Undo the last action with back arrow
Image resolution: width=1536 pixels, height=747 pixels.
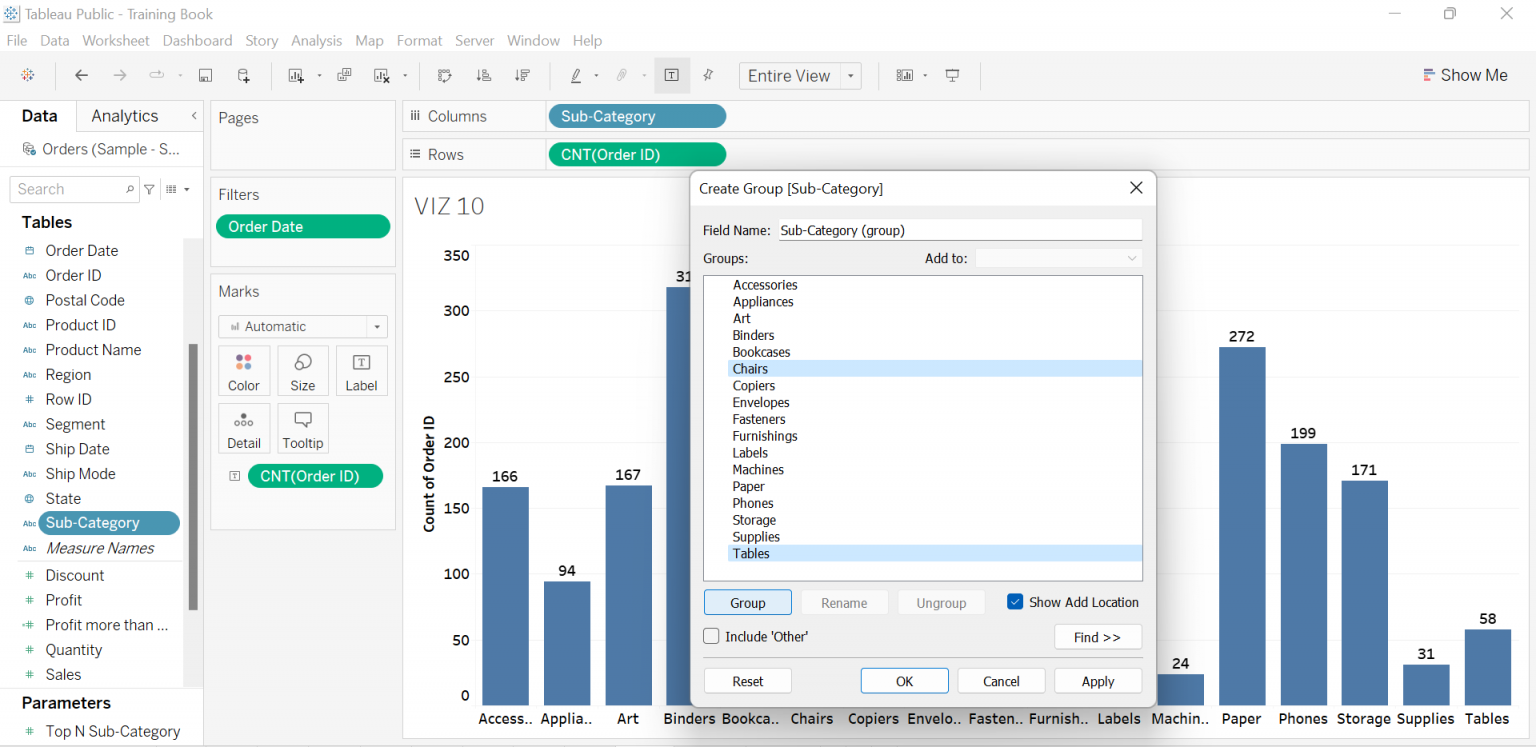(x=82, y=75)
